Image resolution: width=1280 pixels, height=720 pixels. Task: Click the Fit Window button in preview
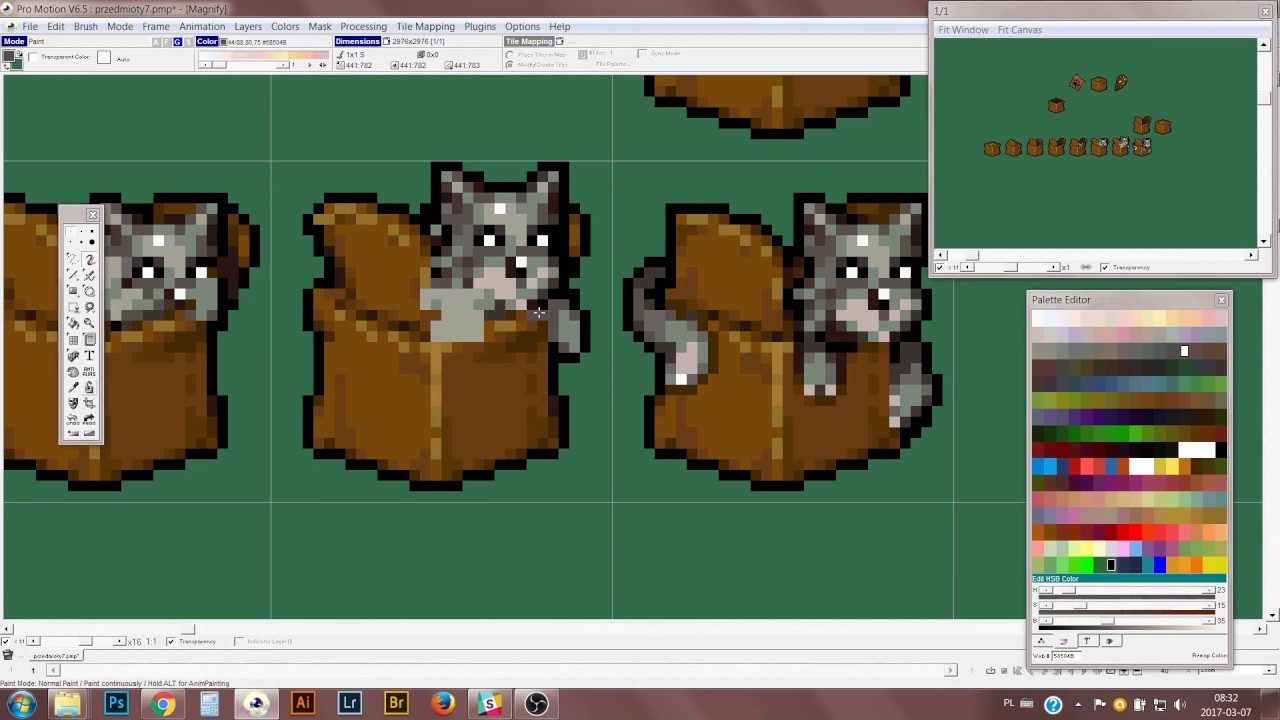click(962, 30)
